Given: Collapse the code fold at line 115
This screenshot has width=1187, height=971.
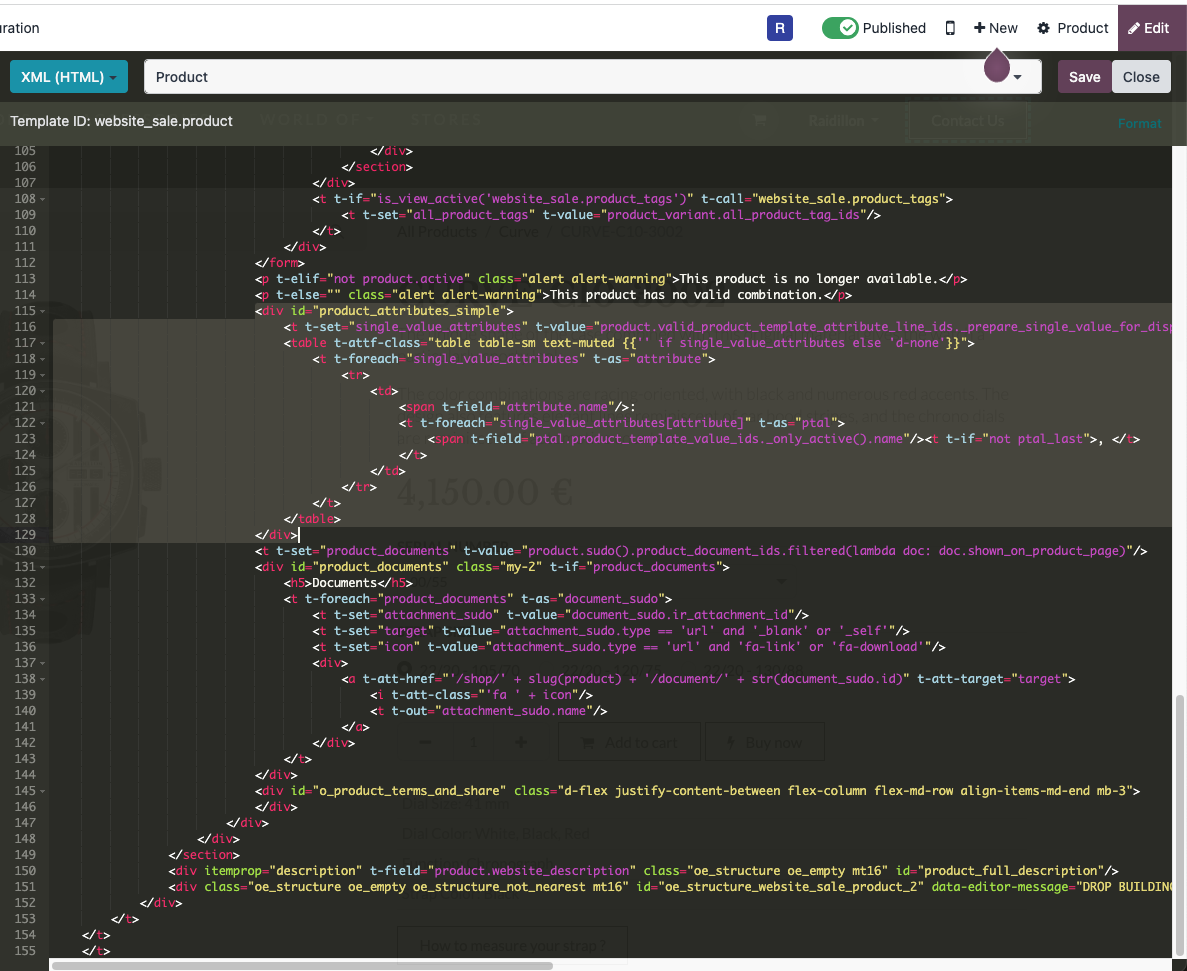Looking at the screenshot, I should pyautogui.click(x=42, y=311).
